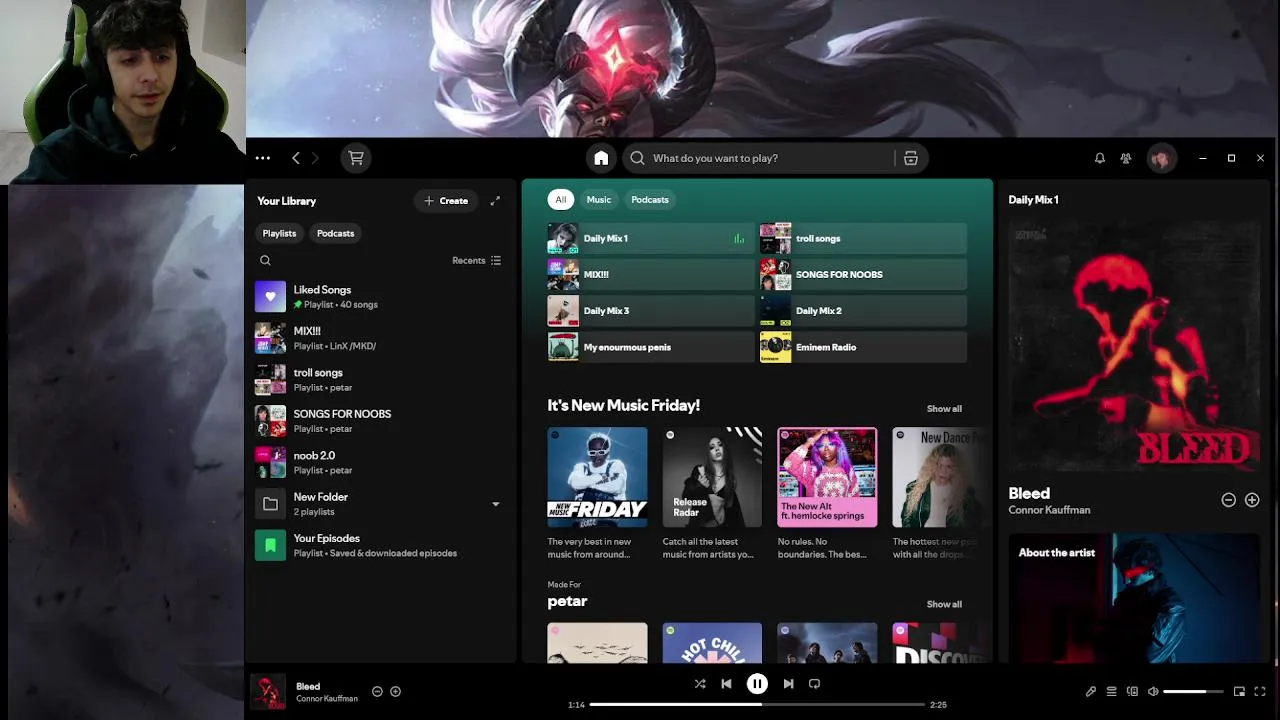Pause the current track
This screenshot has width=1280, height=720.
(x=757, y=684)
